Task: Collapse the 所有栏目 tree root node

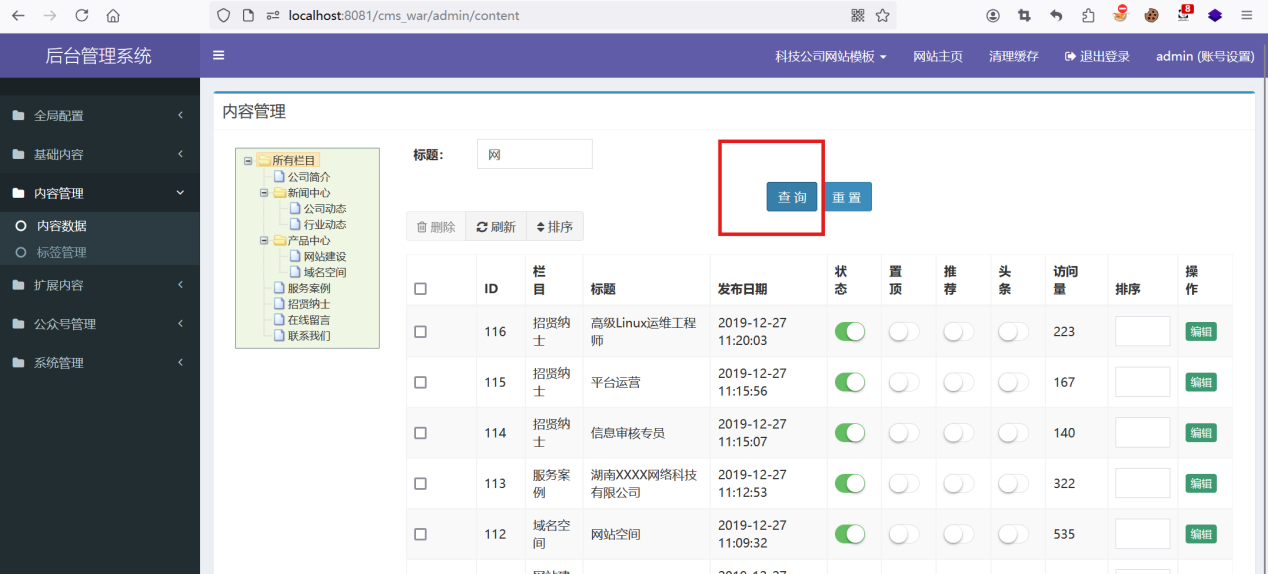Action: point(248,161)
